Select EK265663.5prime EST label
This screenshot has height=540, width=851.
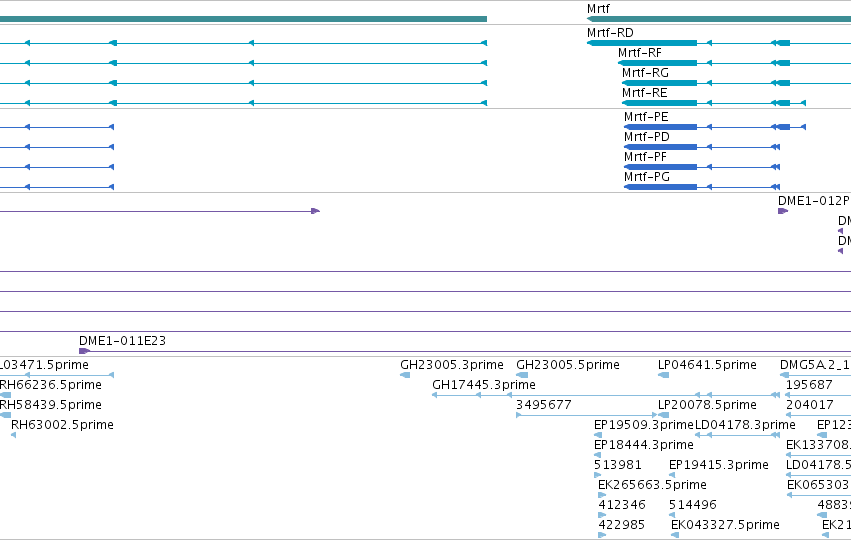point(652,485)
